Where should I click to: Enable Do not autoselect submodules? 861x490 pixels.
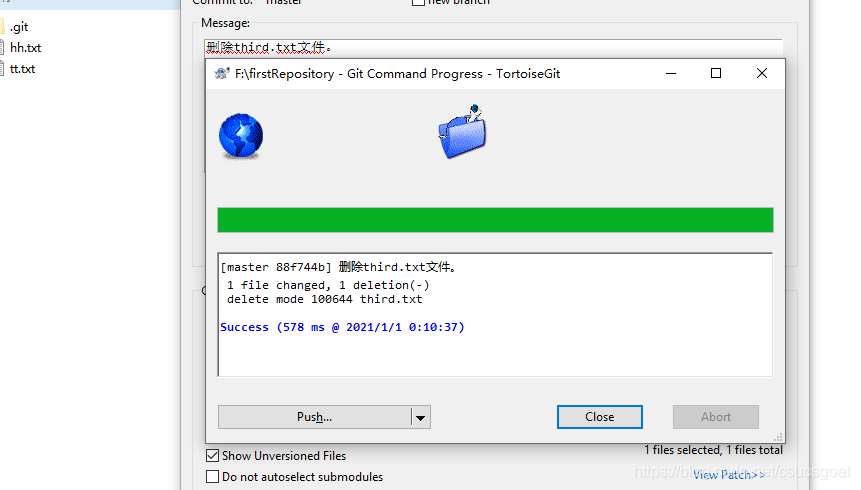[213, 476]
